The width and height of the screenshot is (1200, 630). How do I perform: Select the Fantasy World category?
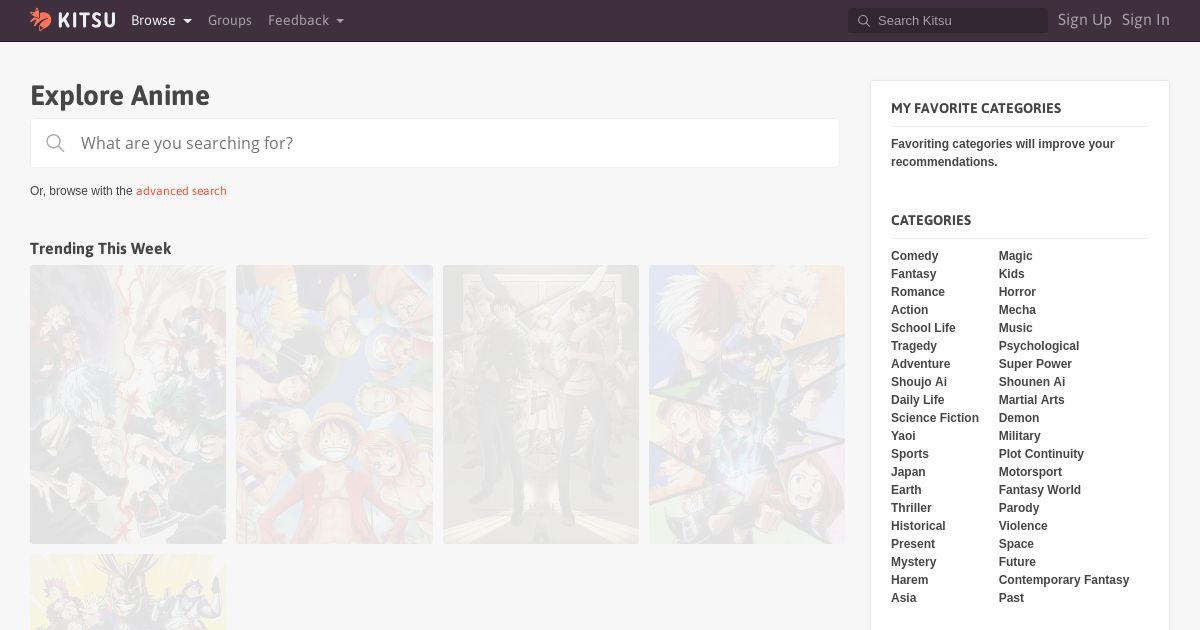tap(1039, 490)
